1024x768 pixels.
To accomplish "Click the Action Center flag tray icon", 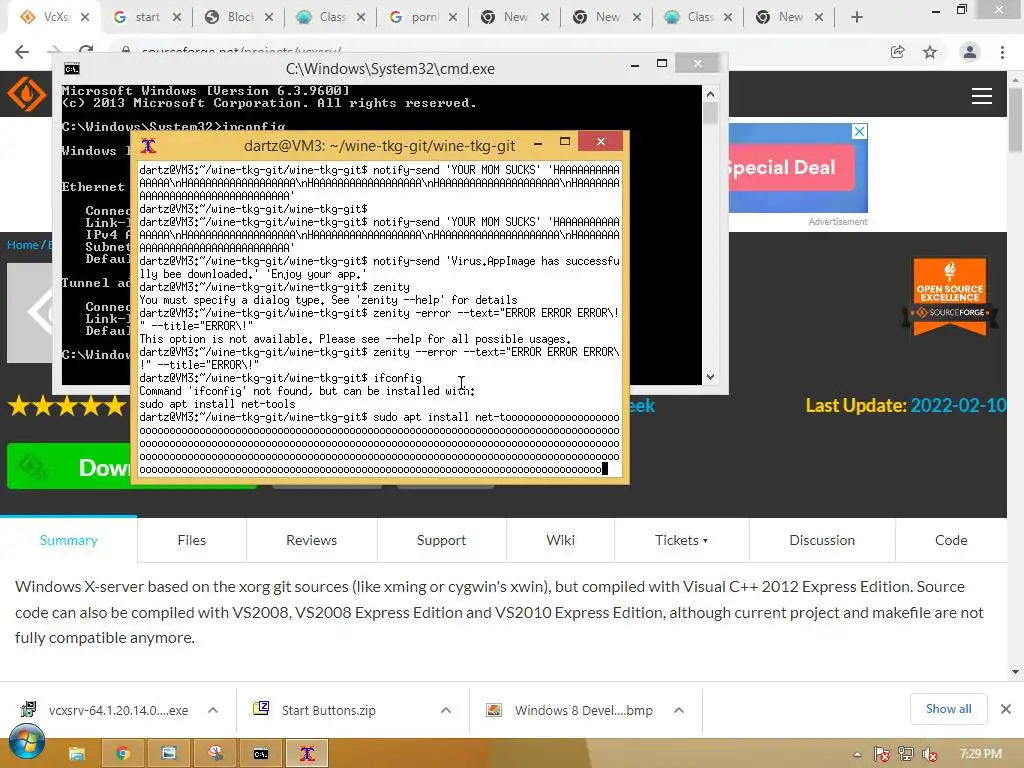I will (882, 754).
